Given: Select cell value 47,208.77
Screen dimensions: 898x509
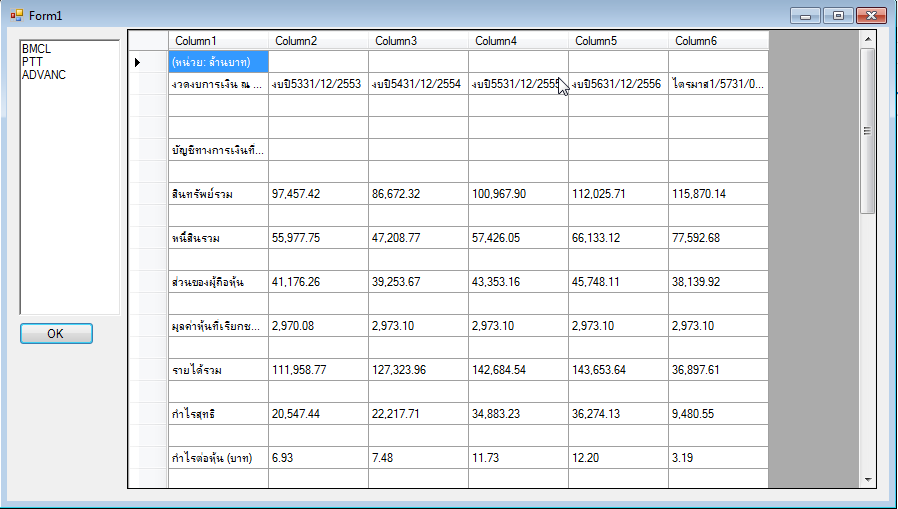Looking at the screenshot, I should point(418,238).
